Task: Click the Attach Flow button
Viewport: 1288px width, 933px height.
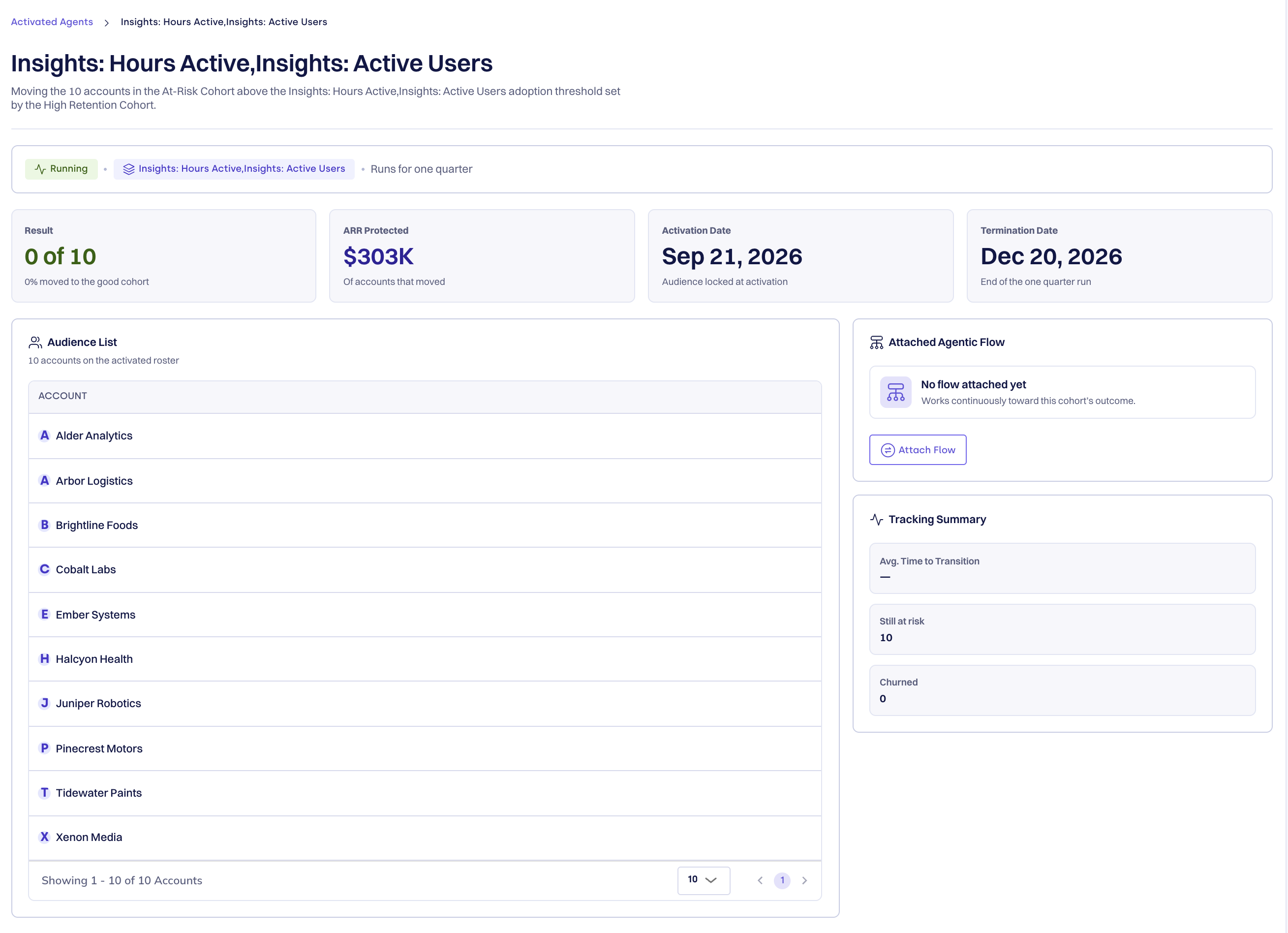Action: [x=917, y=450]
